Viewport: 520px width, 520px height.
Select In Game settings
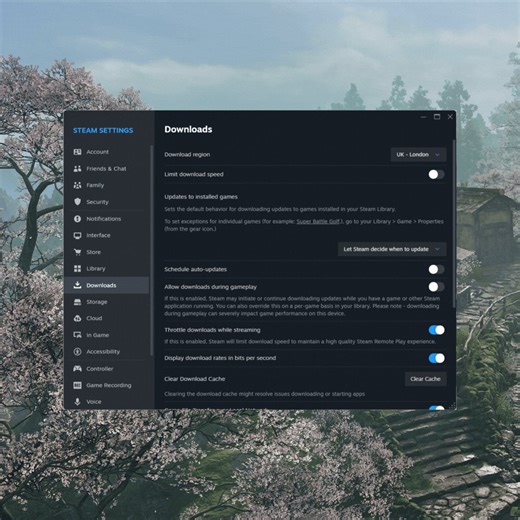(x=107, y=335)
